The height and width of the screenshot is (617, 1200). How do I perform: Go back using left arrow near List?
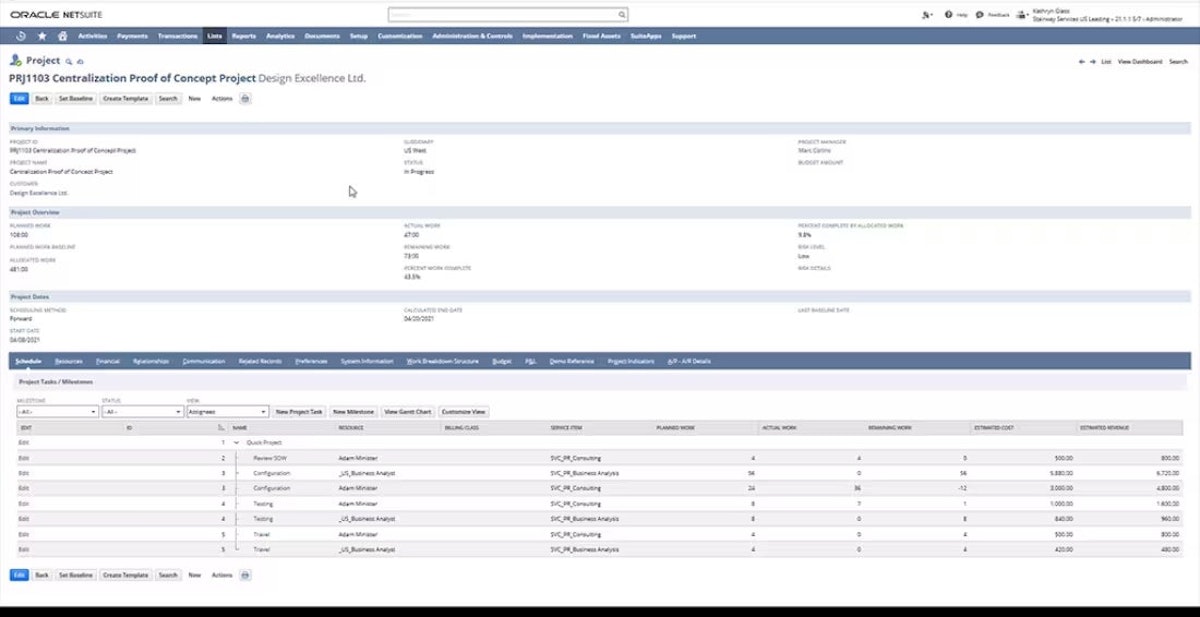(x=1083, y=61)
